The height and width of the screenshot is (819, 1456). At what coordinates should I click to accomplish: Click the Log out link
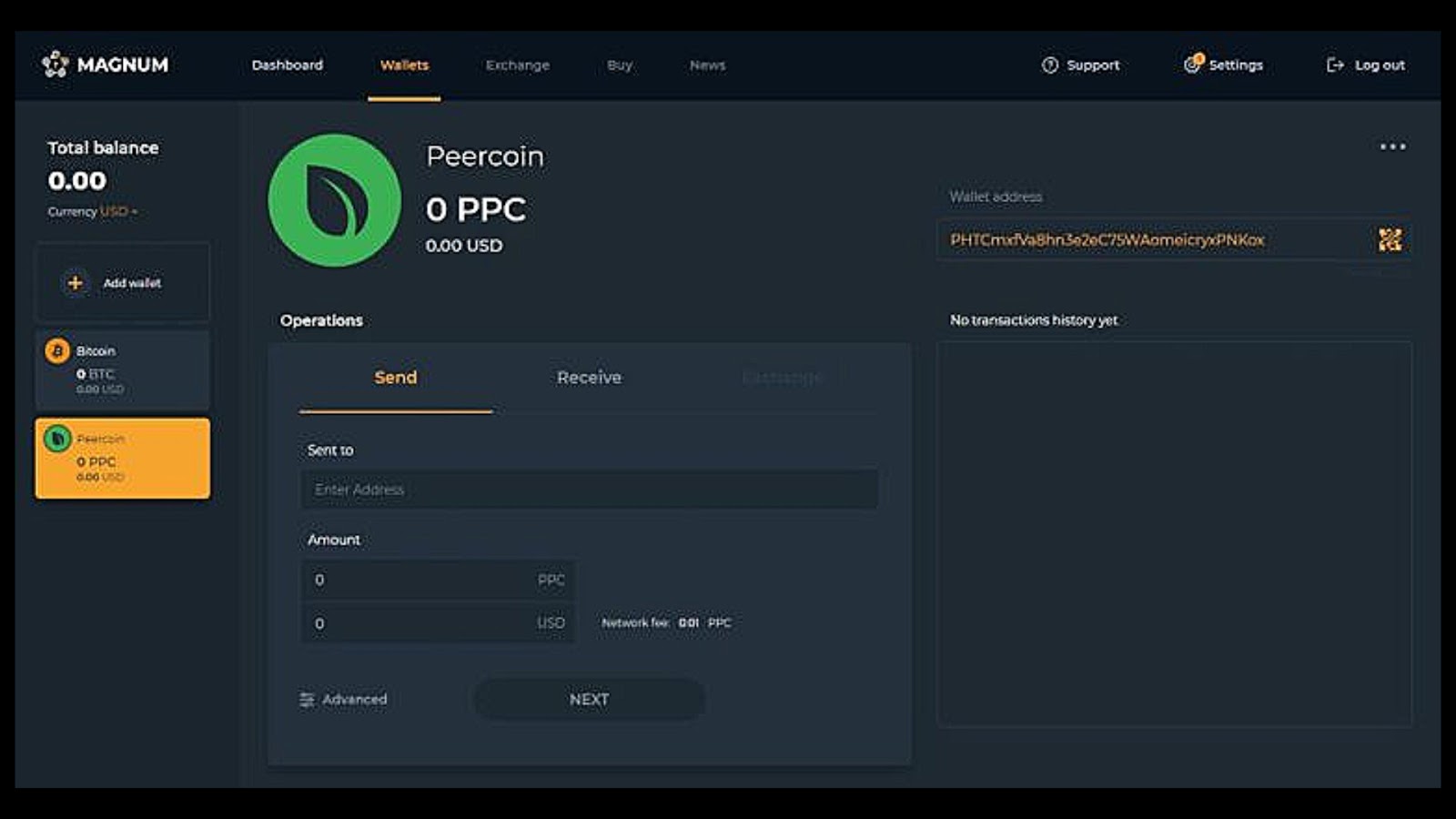[1380, 65]
